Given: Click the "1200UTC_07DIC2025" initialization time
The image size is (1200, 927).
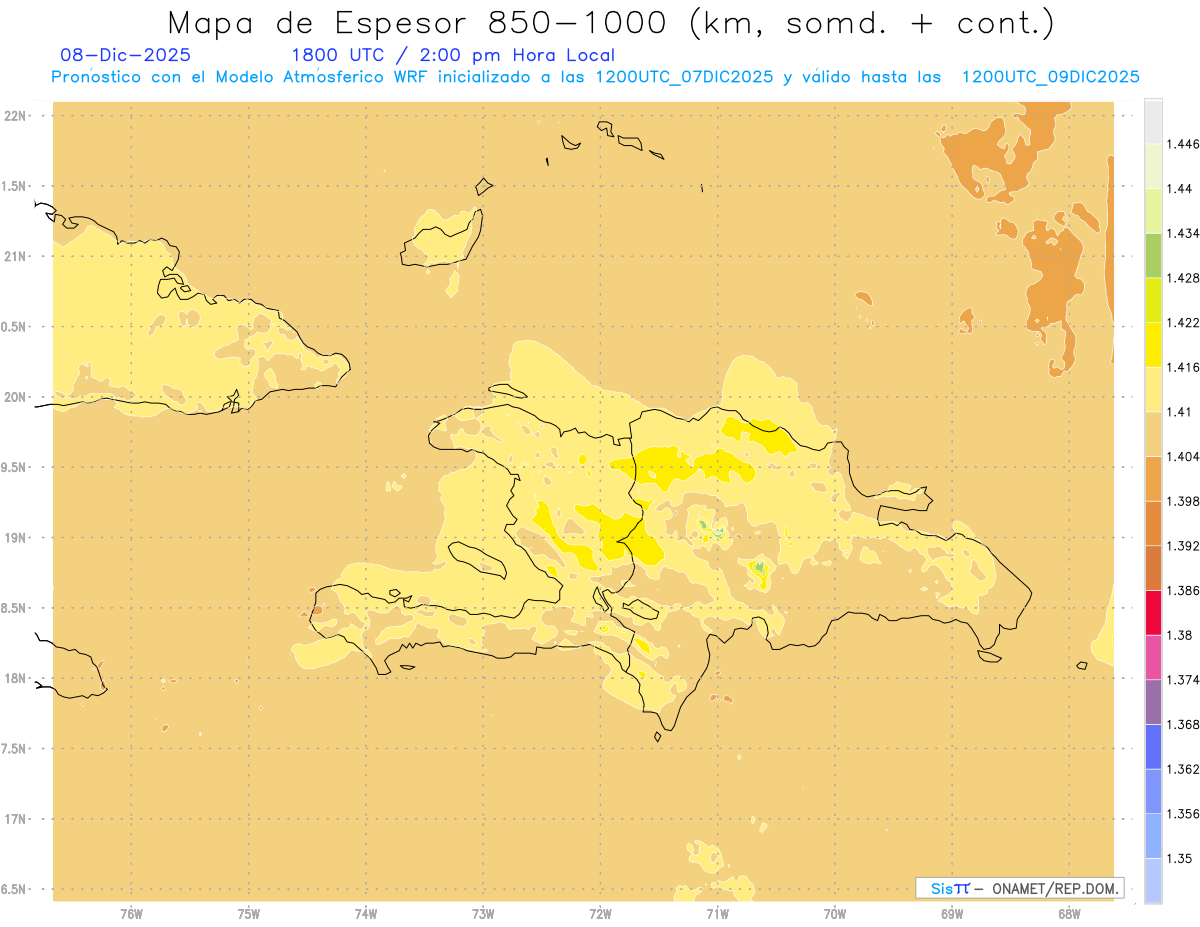Looking at the screenshot, I should tap(683, 77).
